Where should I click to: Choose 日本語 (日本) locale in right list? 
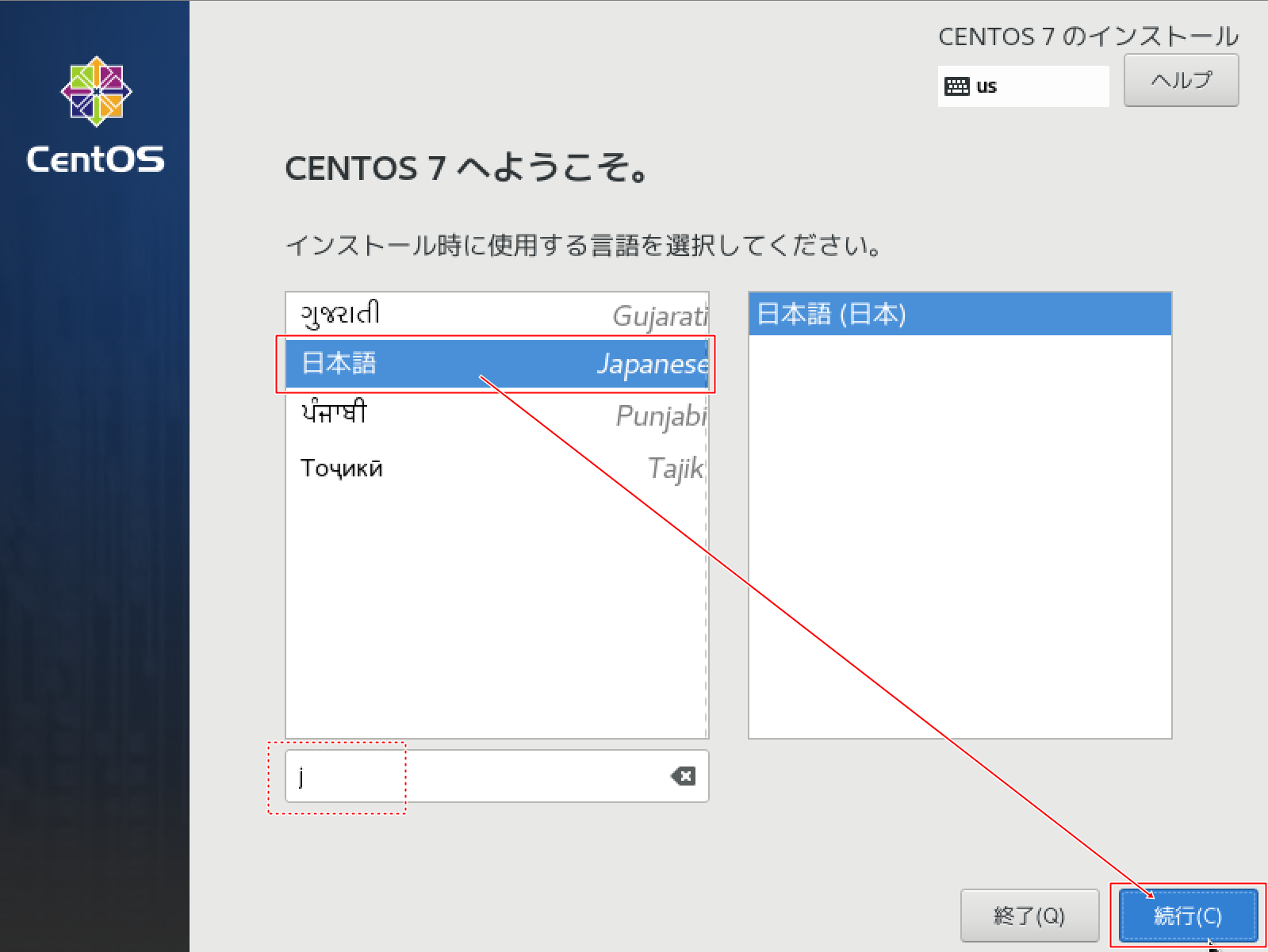click(960, 314)
